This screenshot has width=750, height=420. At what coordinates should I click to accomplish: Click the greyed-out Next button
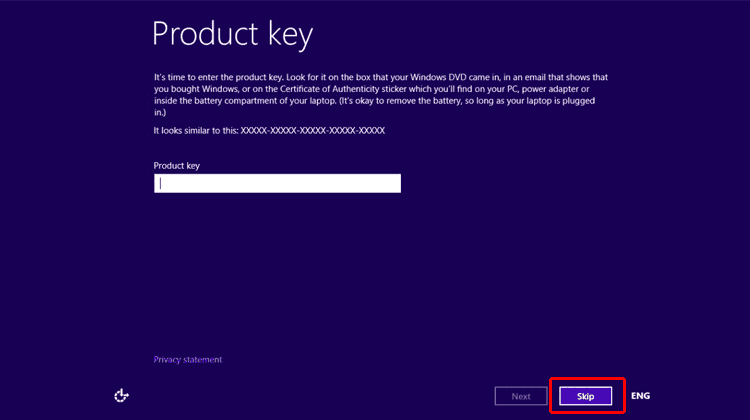pyautogui.click(x=521, y=396)
